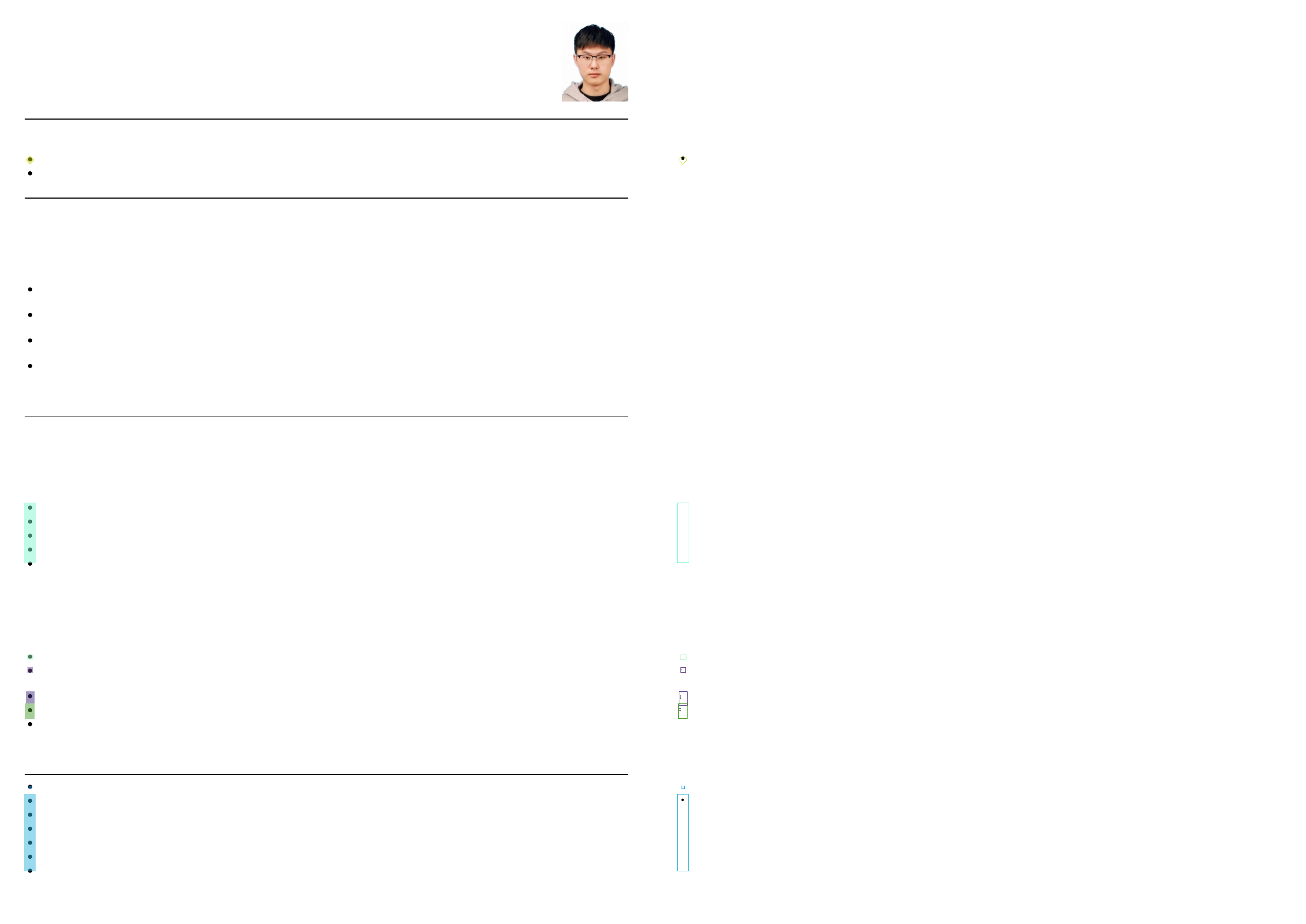Click the tall mint-green outlined rectangle

683,533
